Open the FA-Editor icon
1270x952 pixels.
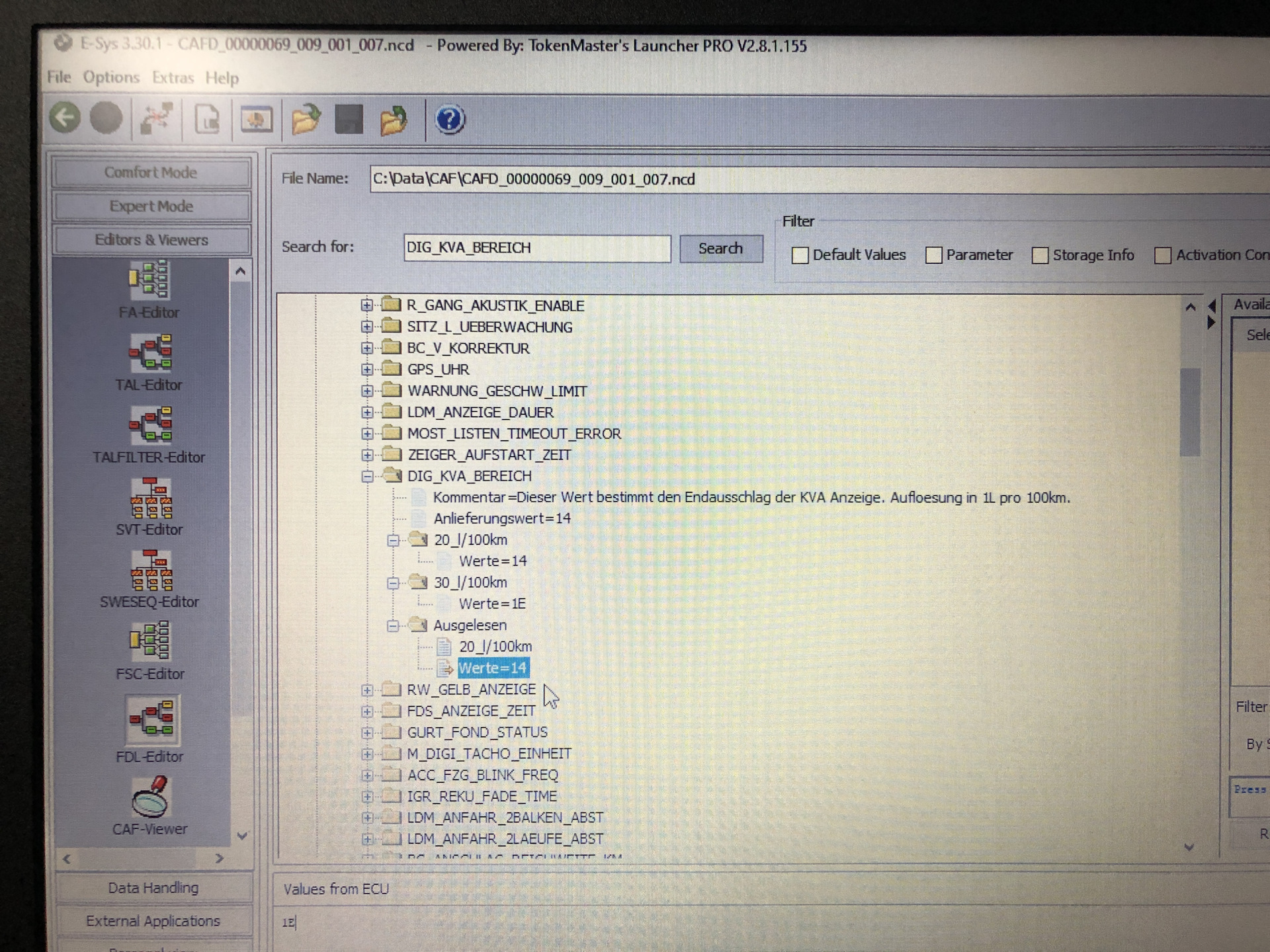point(149,280)
